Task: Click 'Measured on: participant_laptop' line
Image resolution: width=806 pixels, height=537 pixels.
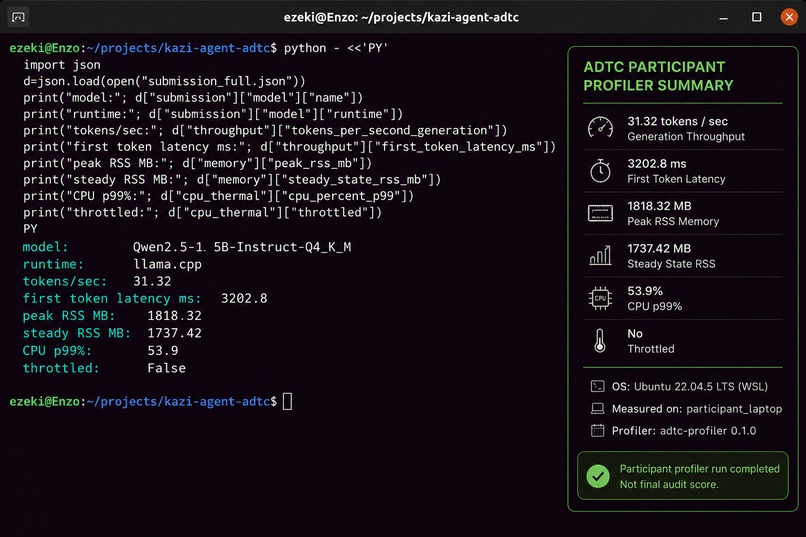Action: click(697, 409)
